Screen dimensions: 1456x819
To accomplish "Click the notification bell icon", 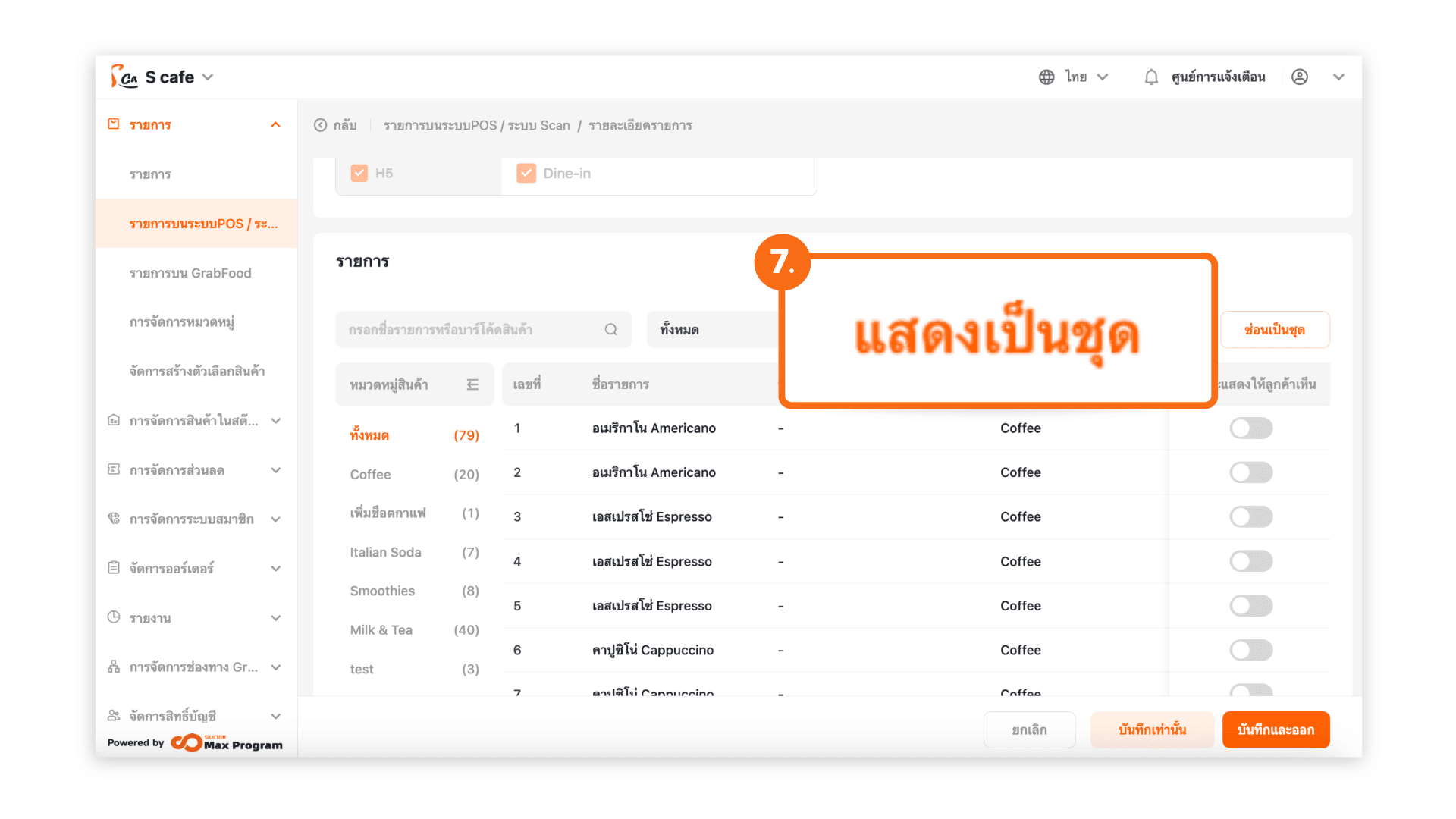I will coord(1151,77).
